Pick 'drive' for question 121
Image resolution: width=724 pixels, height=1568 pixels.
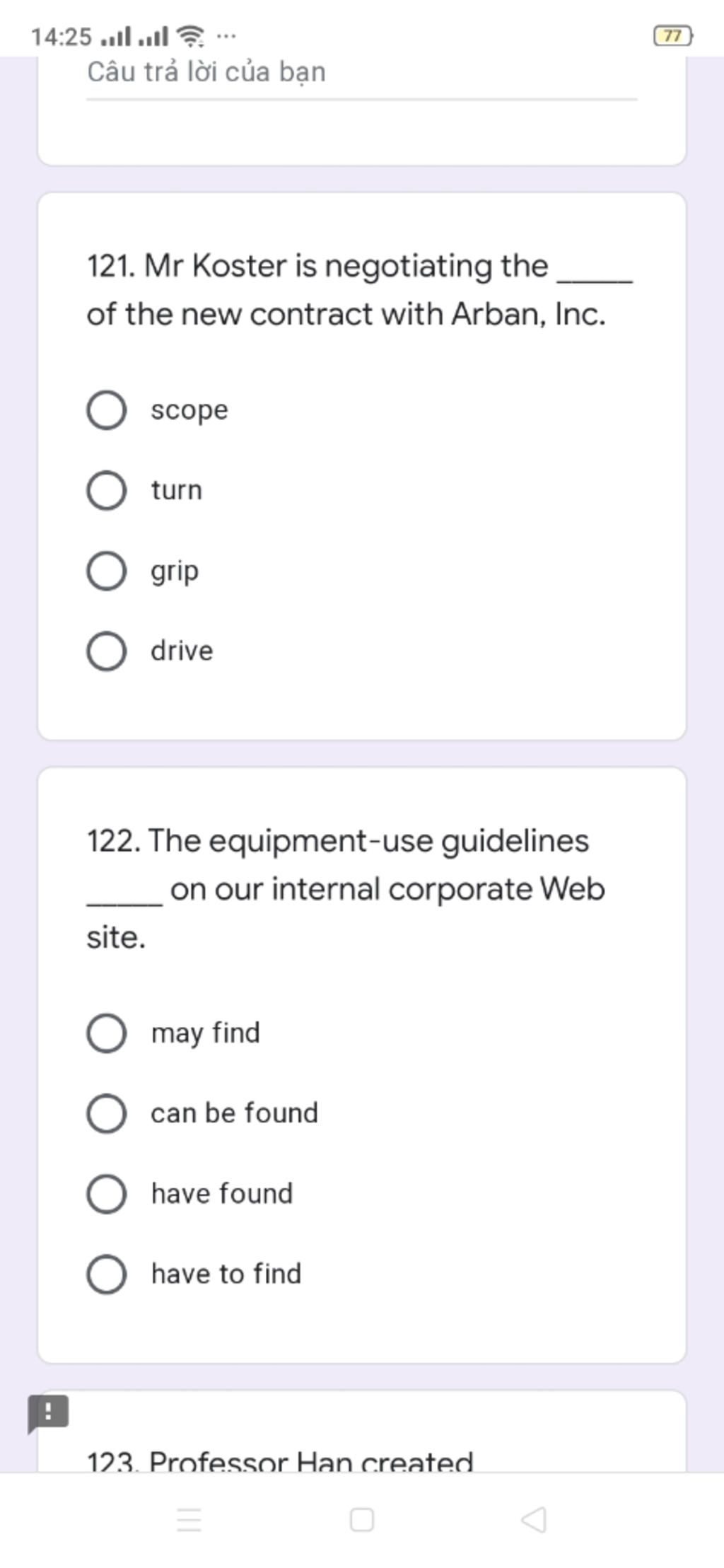point(107,651)
